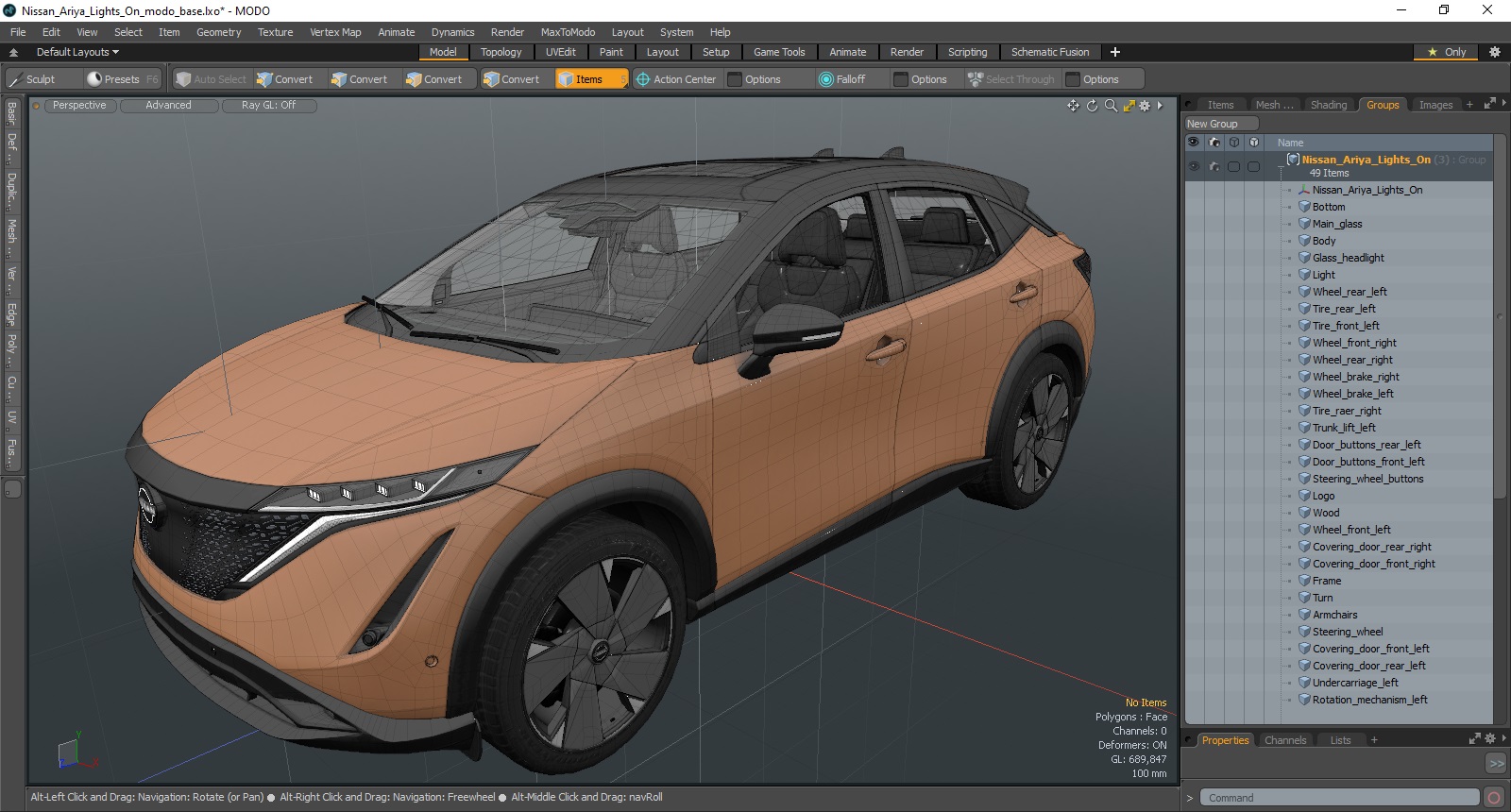Select the Rotation_mechanism_left item
The image size is (1511, 812).
1369,700
